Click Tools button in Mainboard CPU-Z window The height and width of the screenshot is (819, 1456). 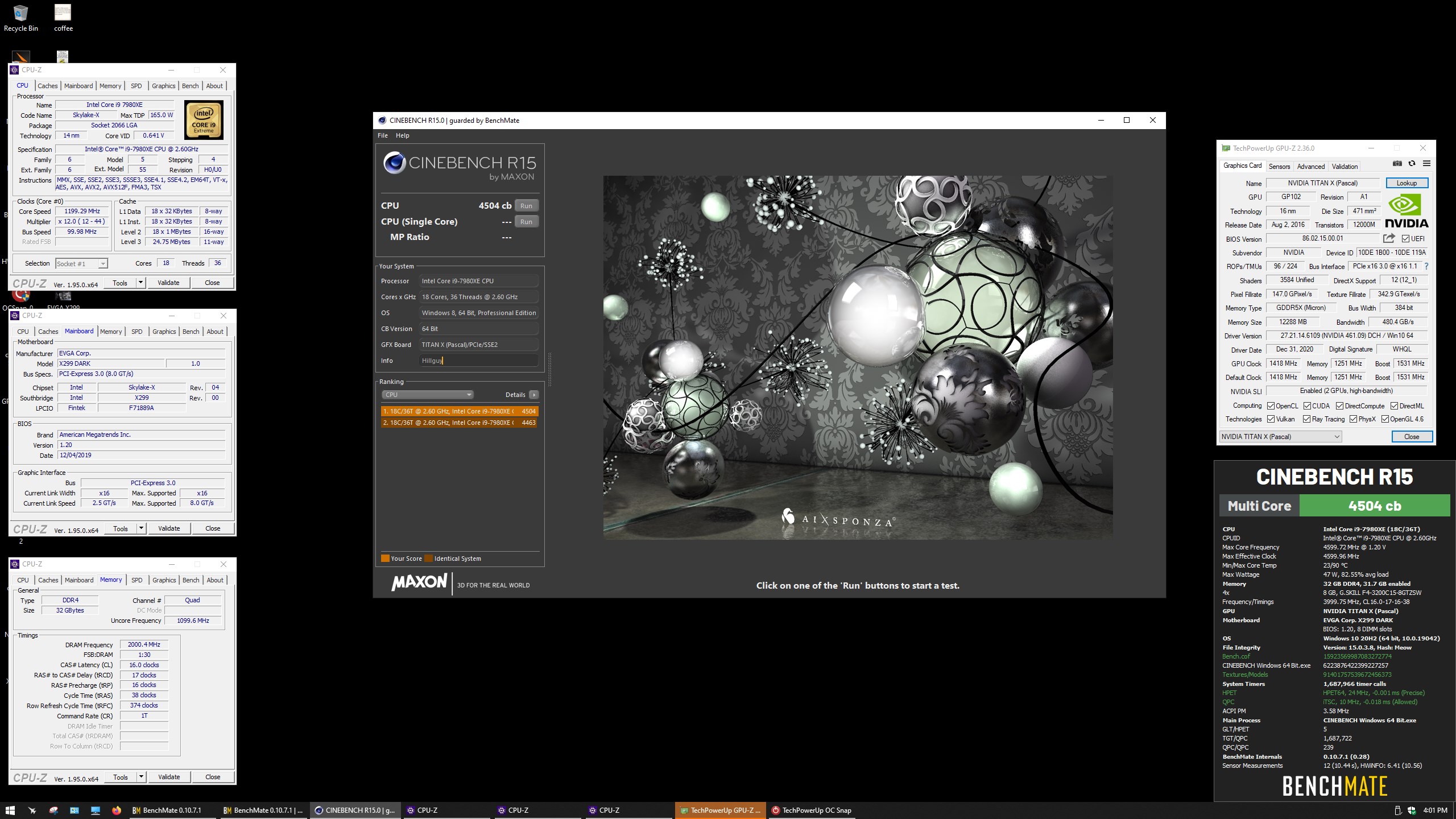pyautogui.click(x=121, y=528)
